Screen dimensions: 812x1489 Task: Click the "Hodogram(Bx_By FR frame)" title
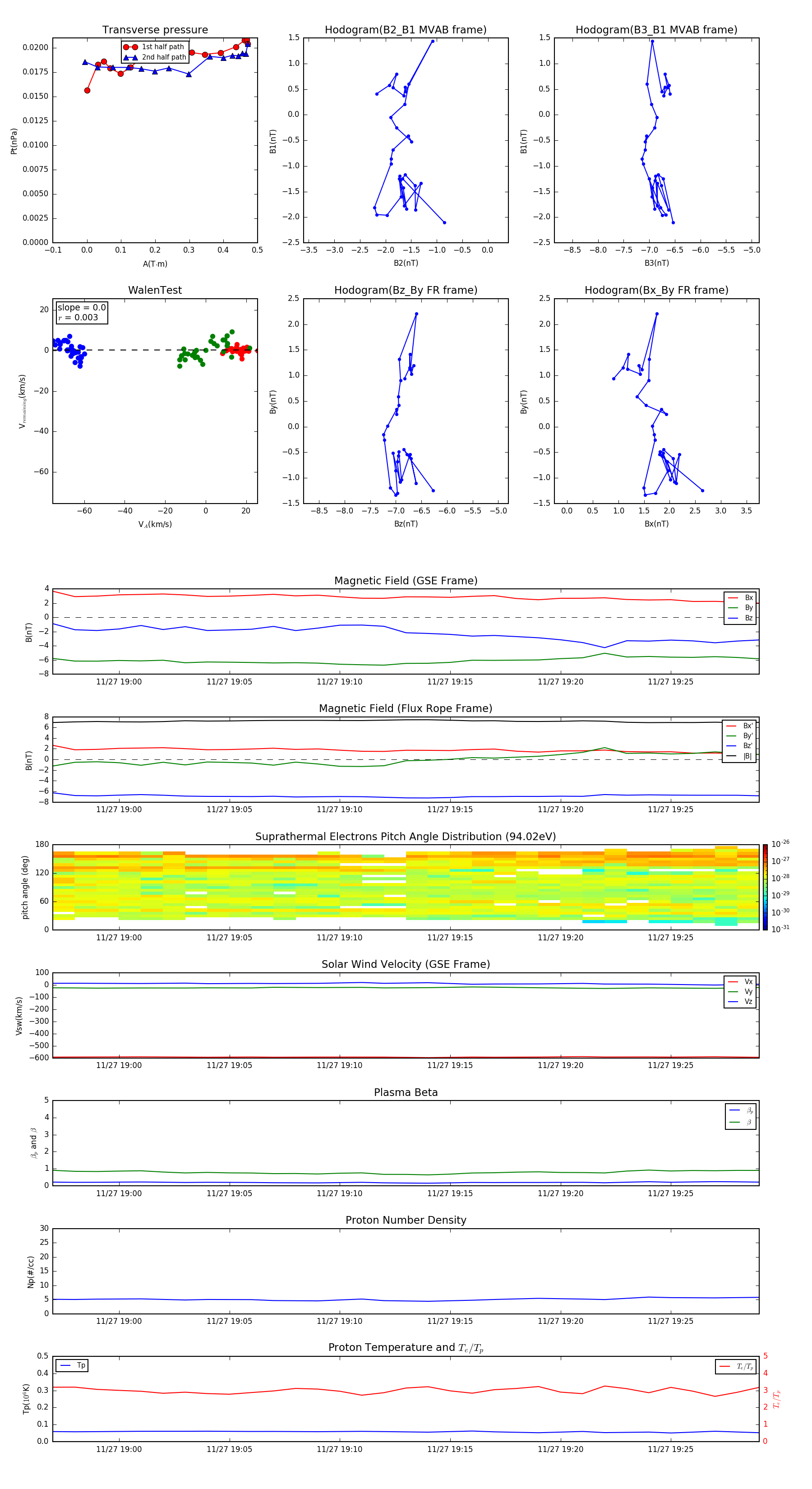tap(656, 290)
